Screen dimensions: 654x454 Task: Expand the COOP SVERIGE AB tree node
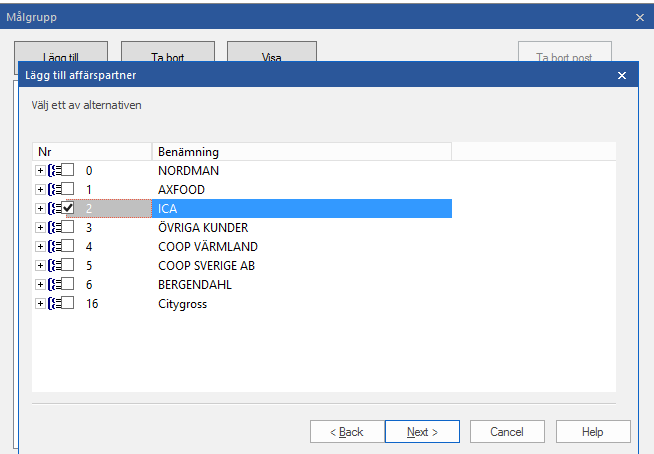(40, 265)
